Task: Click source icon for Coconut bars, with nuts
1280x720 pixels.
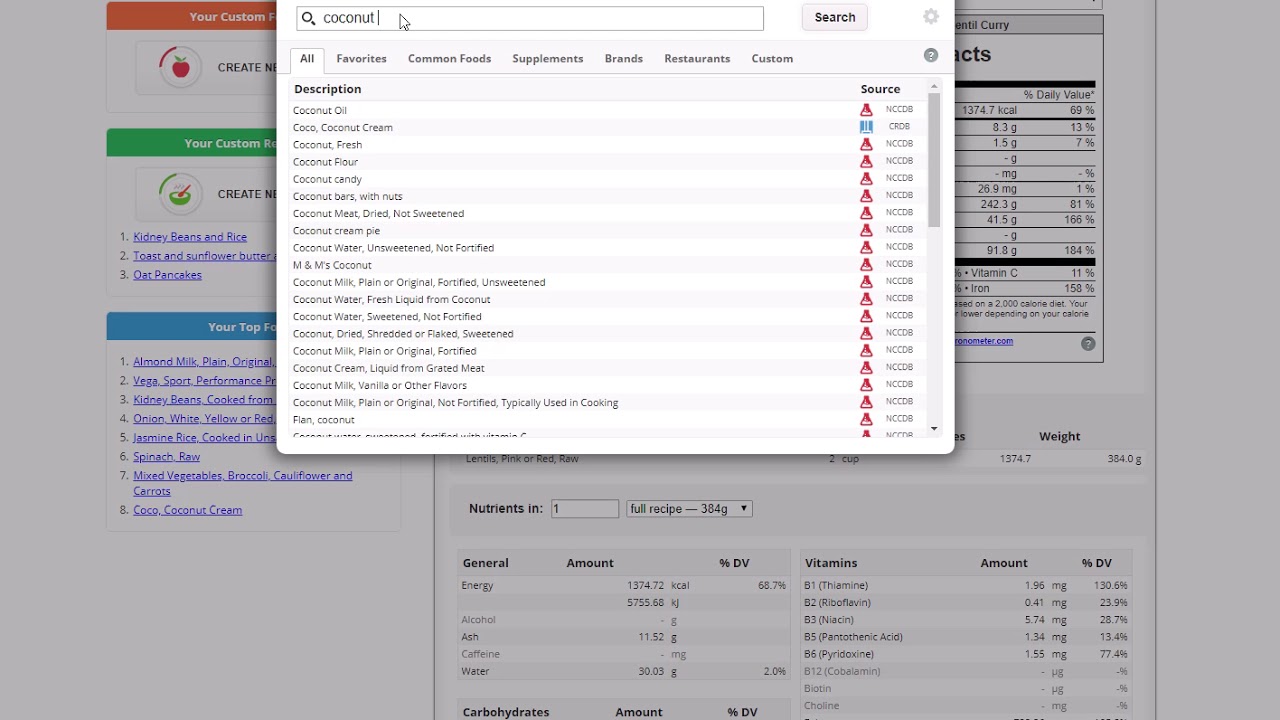Action: tap(867, 196)
